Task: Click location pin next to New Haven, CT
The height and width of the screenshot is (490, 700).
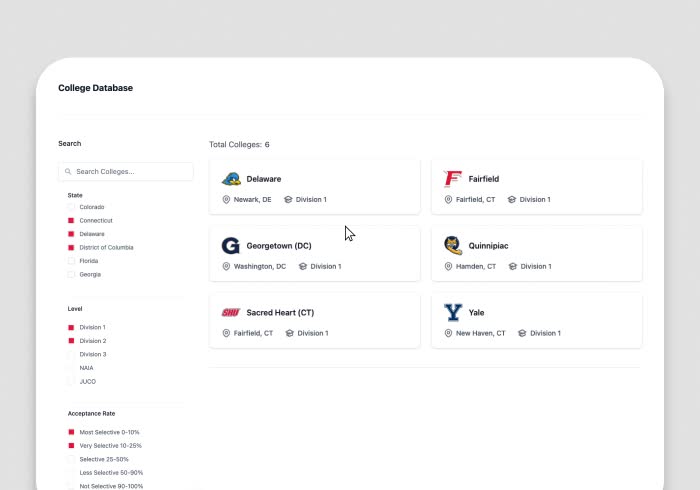Action: pos(448,333)
